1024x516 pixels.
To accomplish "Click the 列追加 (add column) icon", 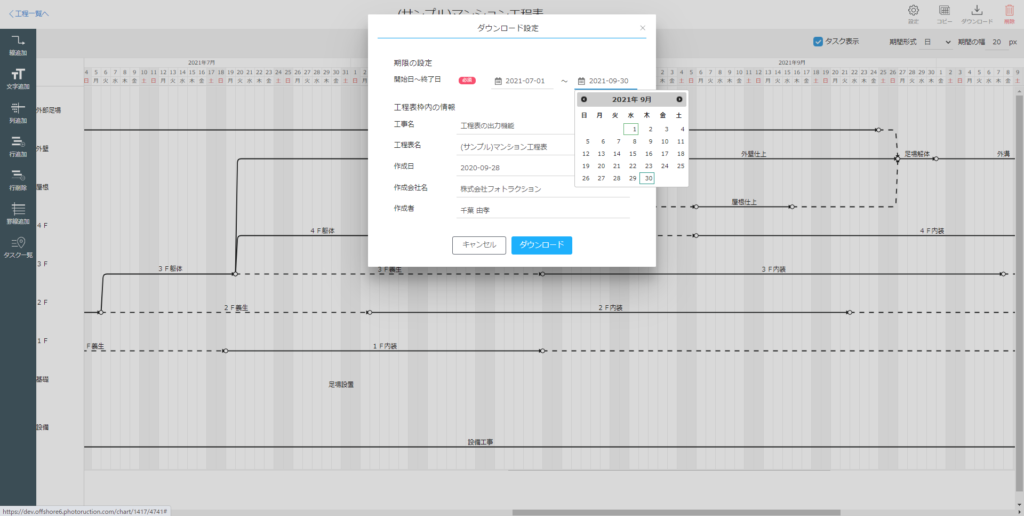I will coord(18,112).
